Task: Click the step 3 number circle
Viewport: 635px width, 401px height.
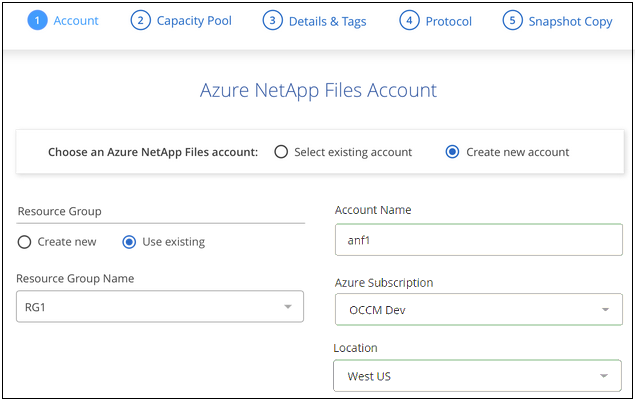Action: tap(272, 21)
